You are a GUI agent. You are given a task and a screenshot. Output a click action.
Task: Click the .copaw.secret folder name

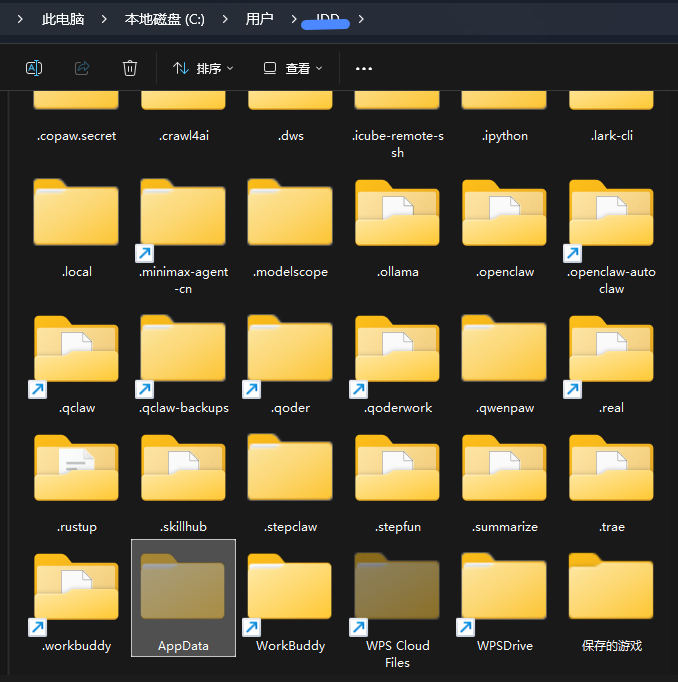pyautogui.click(x=77, y=136)
